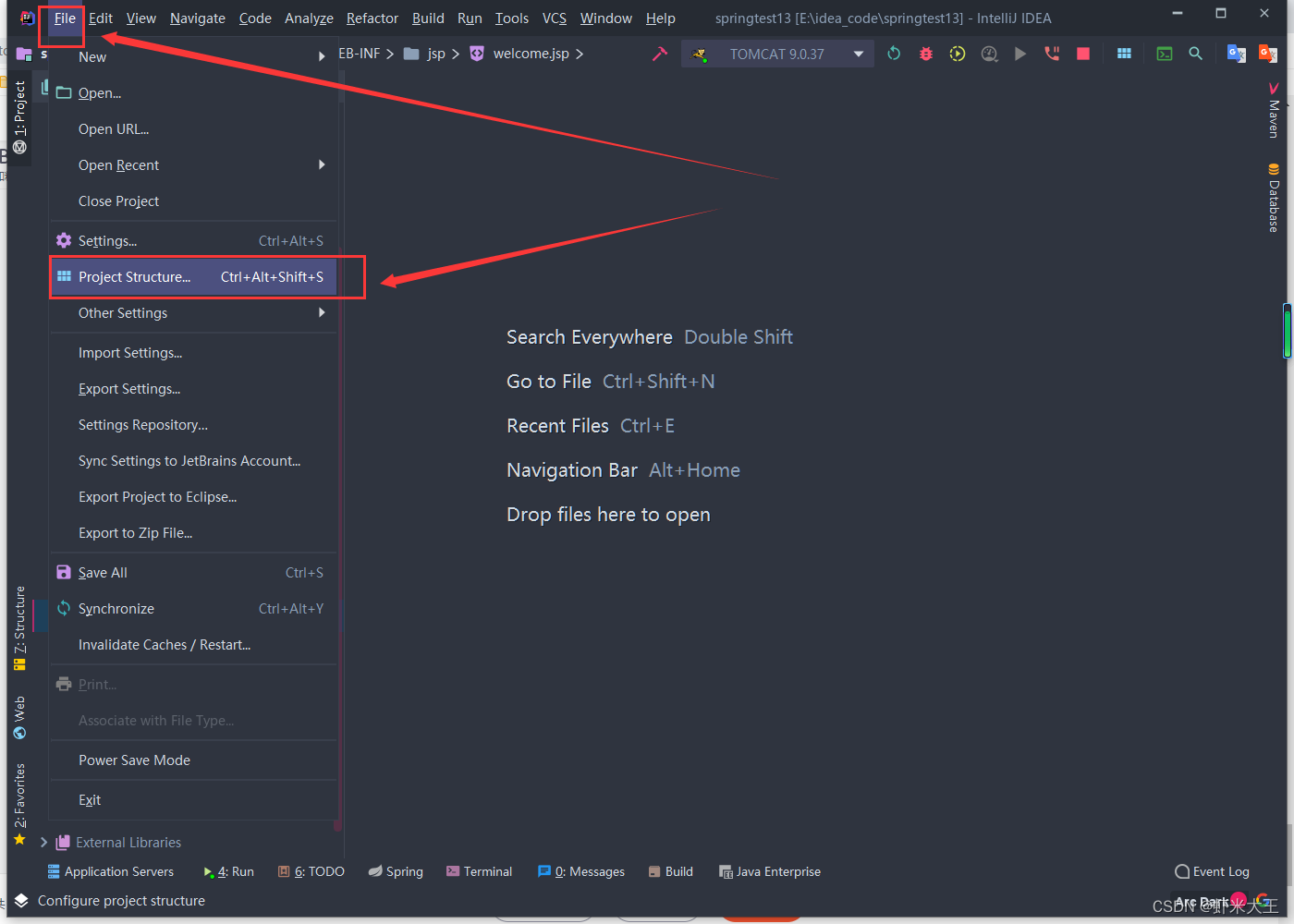
Task: Open the Web tool window tab
Action: tap(19, 718)
